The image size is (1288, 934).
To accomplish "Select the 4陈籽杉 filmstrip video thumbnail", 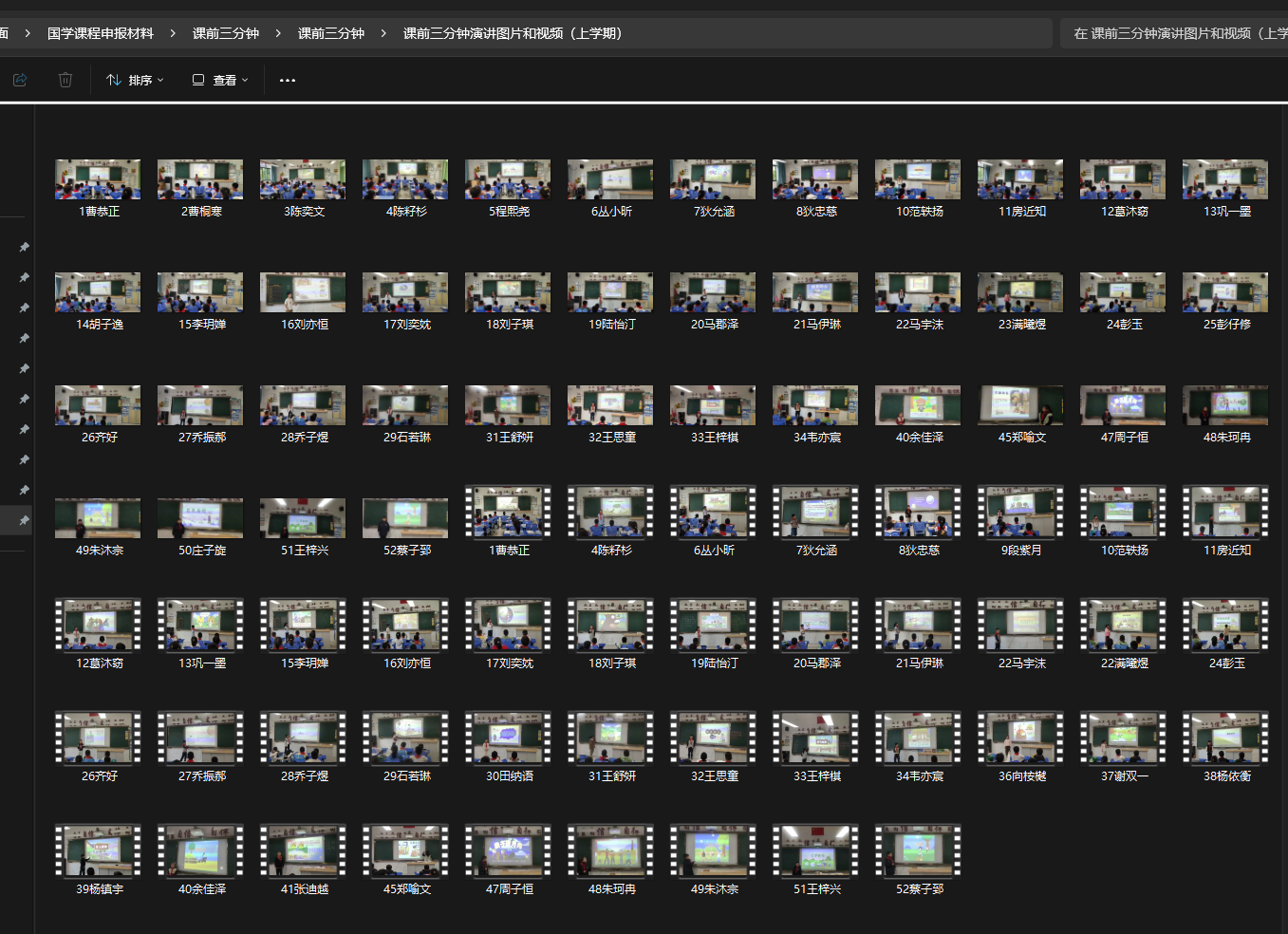I will (610, 513).
